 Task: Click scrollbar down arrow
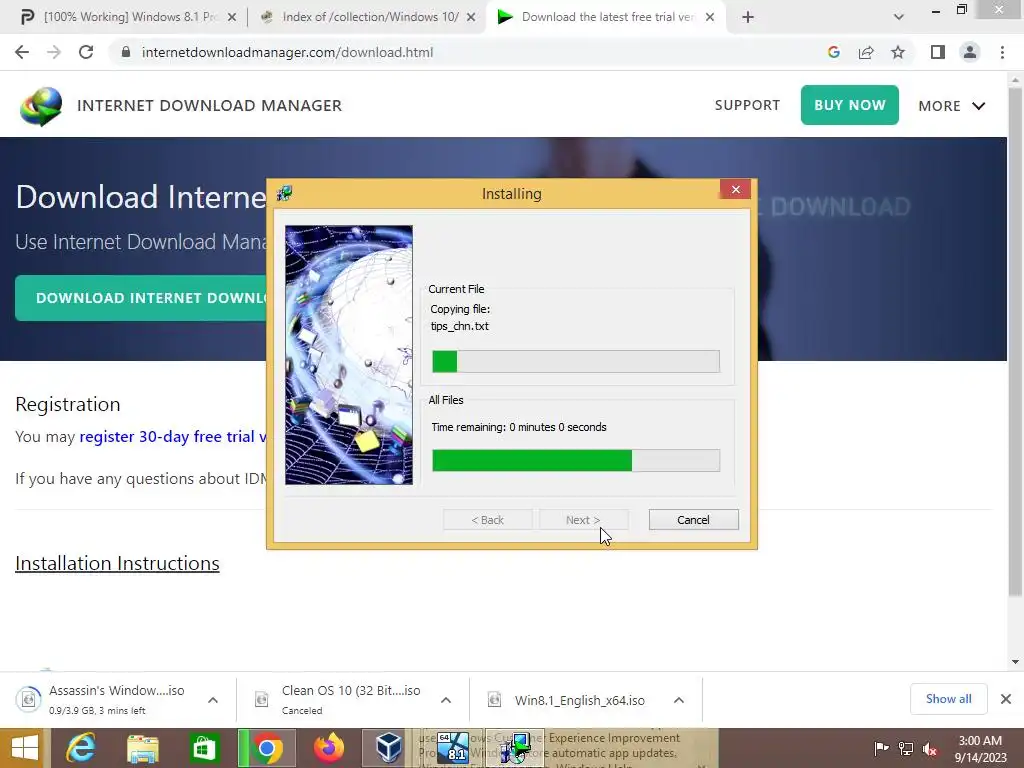[x=1016, y=662]
